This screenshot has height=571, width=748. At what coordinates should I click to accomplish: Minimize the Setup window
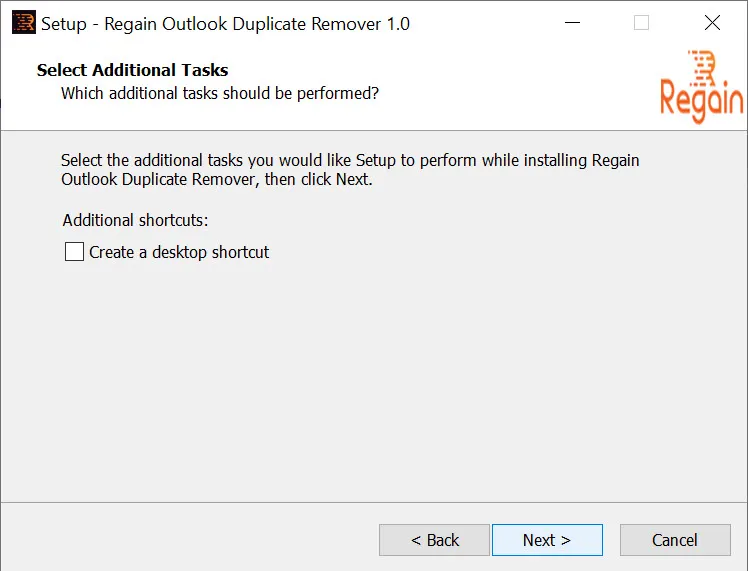coord(572,22)
